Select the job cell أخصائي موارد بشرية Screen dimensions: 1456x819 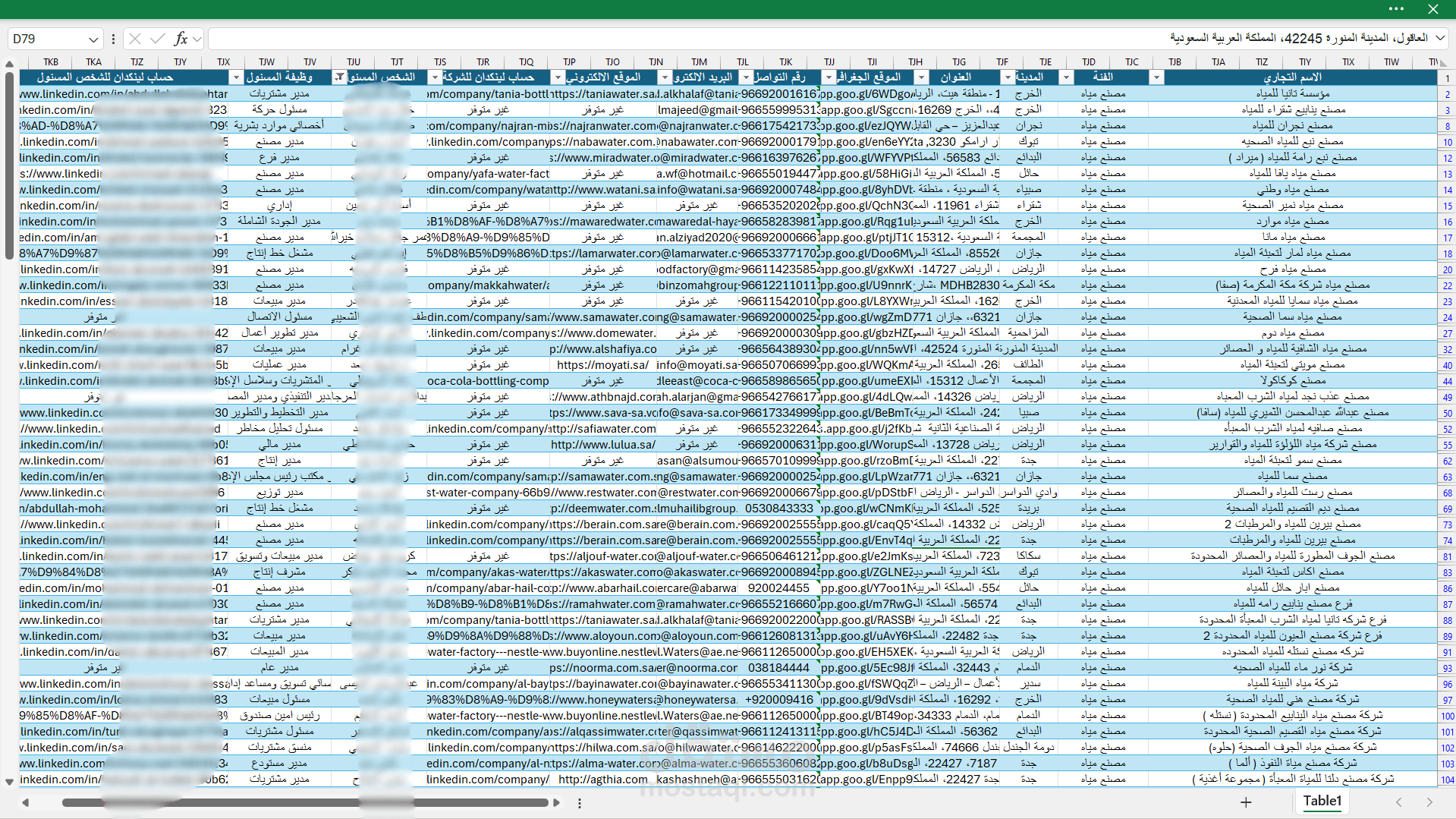[x=279, y=126]
